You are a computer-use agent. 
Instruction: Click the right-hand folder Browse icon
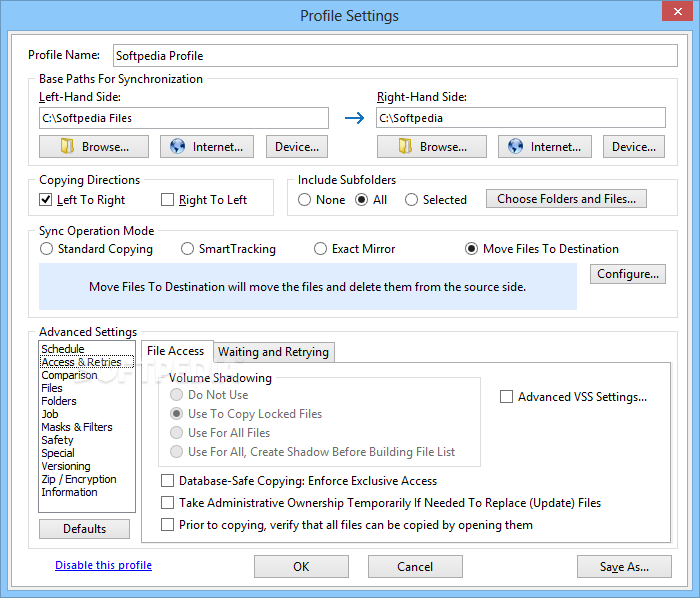coord(405,146)
